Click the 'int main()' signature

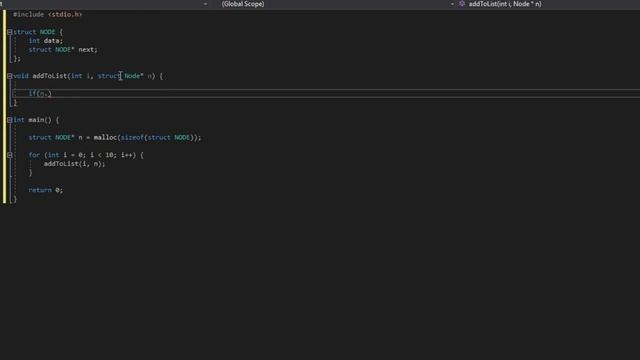[x=32, y=120]
